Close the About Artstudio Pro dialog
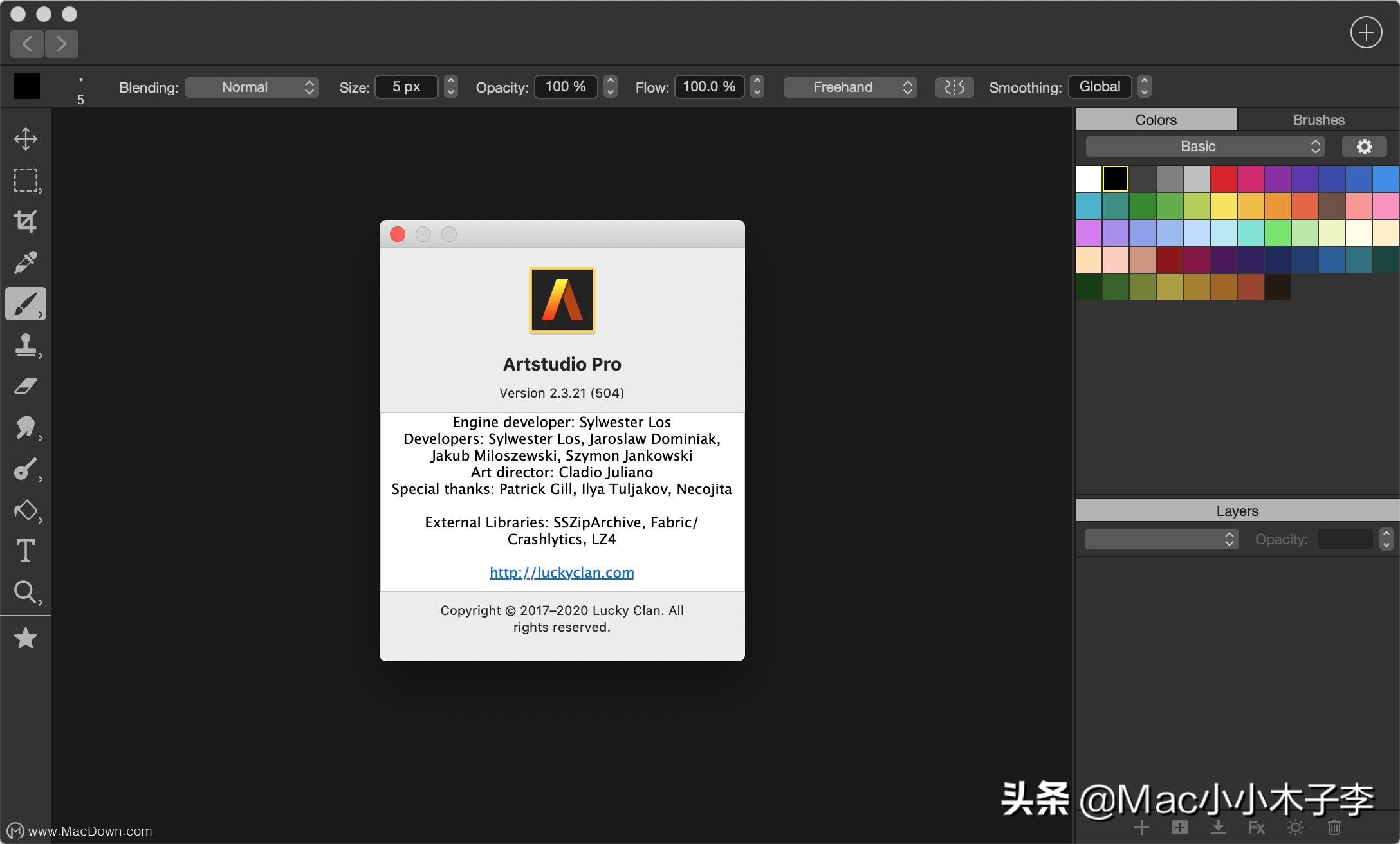The image size is (1400, 844). point(398,234)
